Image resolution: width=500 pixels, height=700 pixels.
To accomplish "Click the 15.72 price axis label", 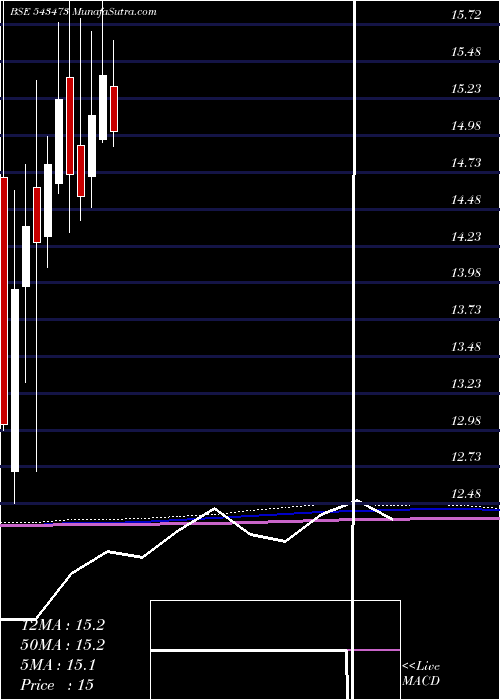I will pos(466,15).
